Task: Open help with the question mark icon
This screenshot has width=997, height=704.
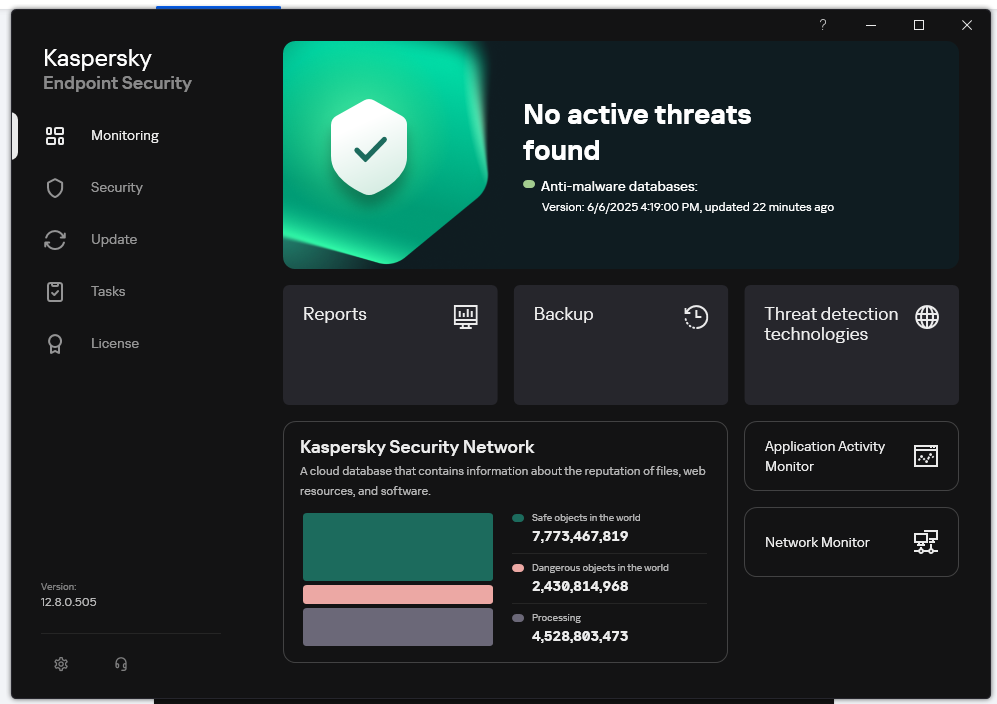Action: coord(823,25)
